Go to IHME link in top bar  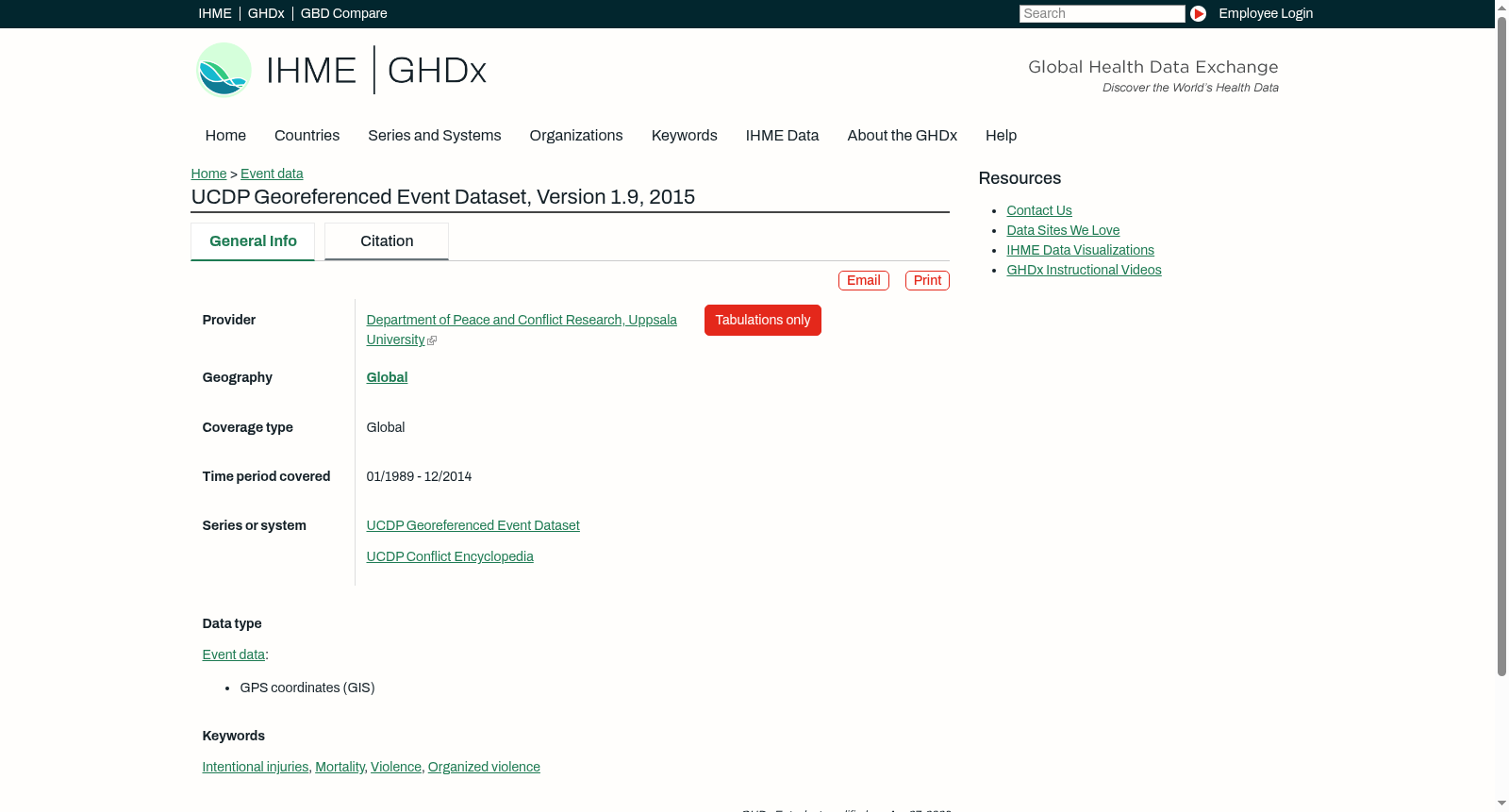(x=215, y=13)
